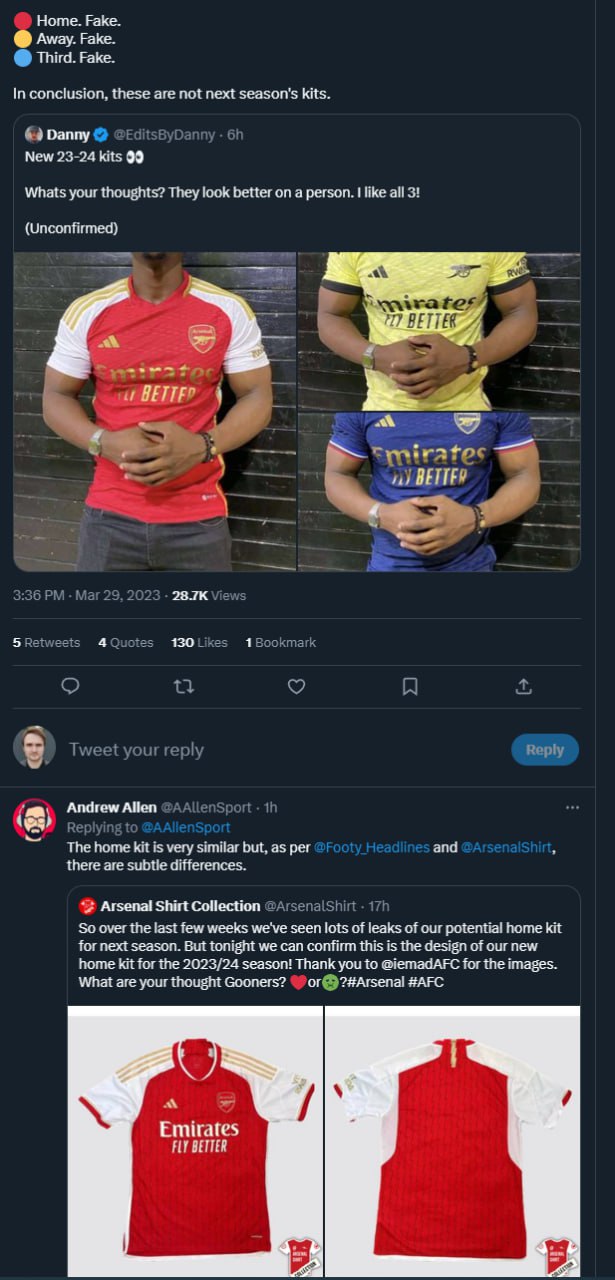Open the red home kit model photo
This screenshot has width=615, height=1280.
(x=155, y=411)
